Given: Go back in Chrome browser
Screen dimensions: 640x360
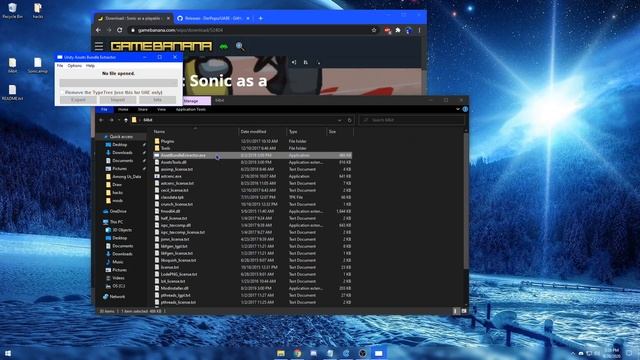Looking at the screenshot, I should 98,30.
